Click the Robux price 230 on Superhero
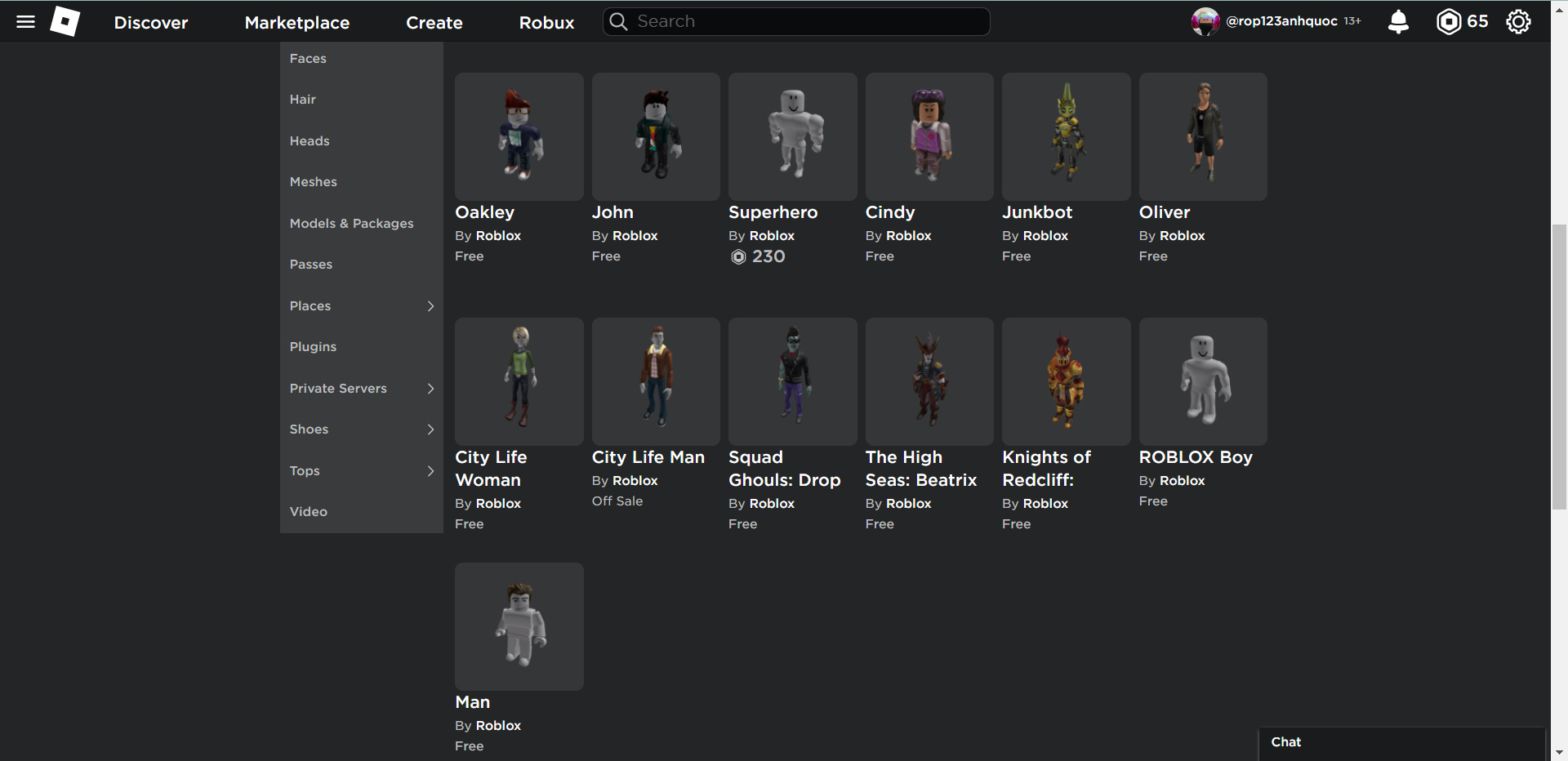1568x761 pixels. coord(758,257)
